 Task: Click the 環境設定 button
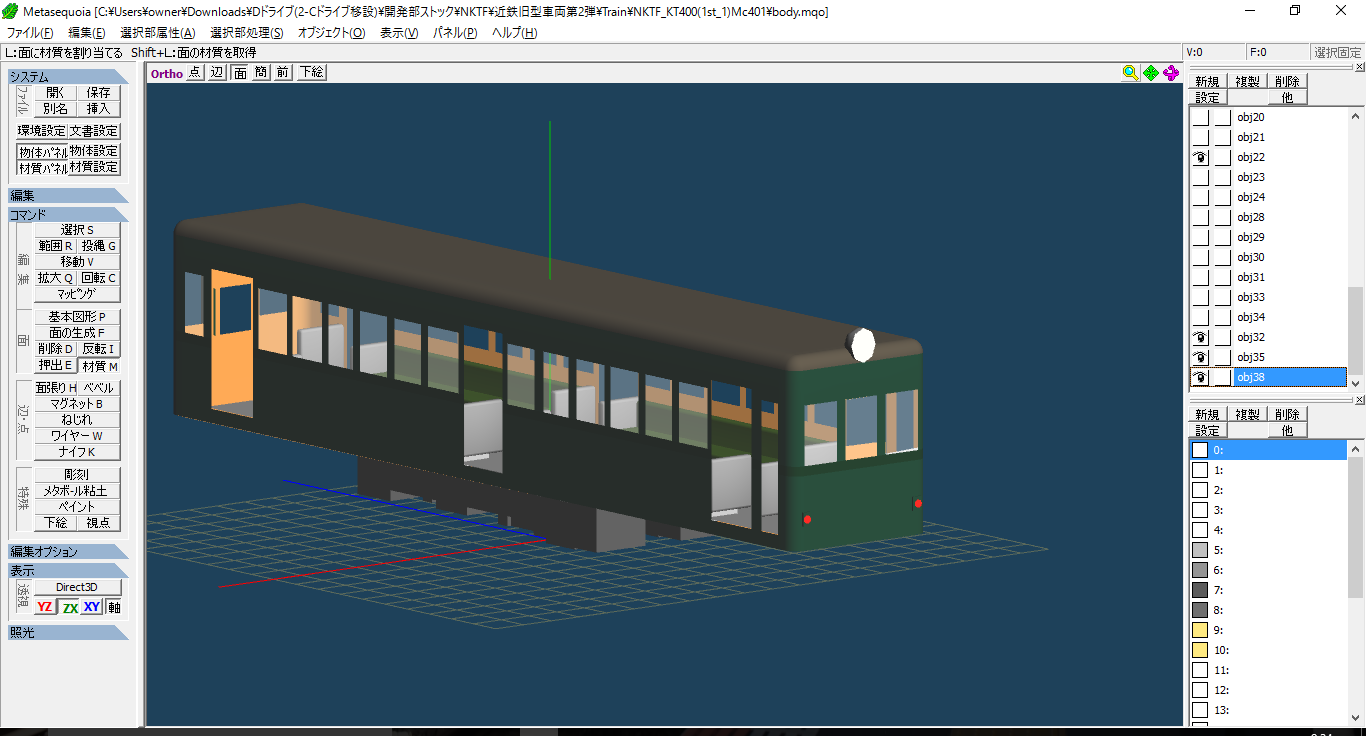click(42, 131)
